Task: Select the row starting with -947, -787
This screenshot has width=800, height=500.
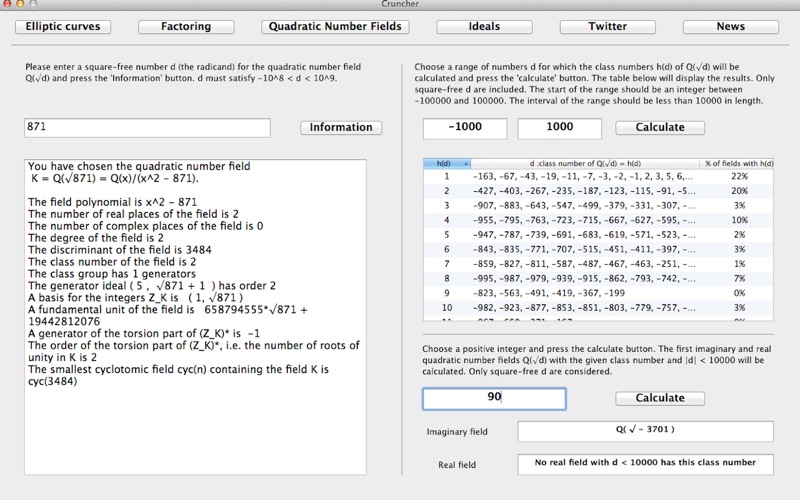Action: (x=598, y=235)
